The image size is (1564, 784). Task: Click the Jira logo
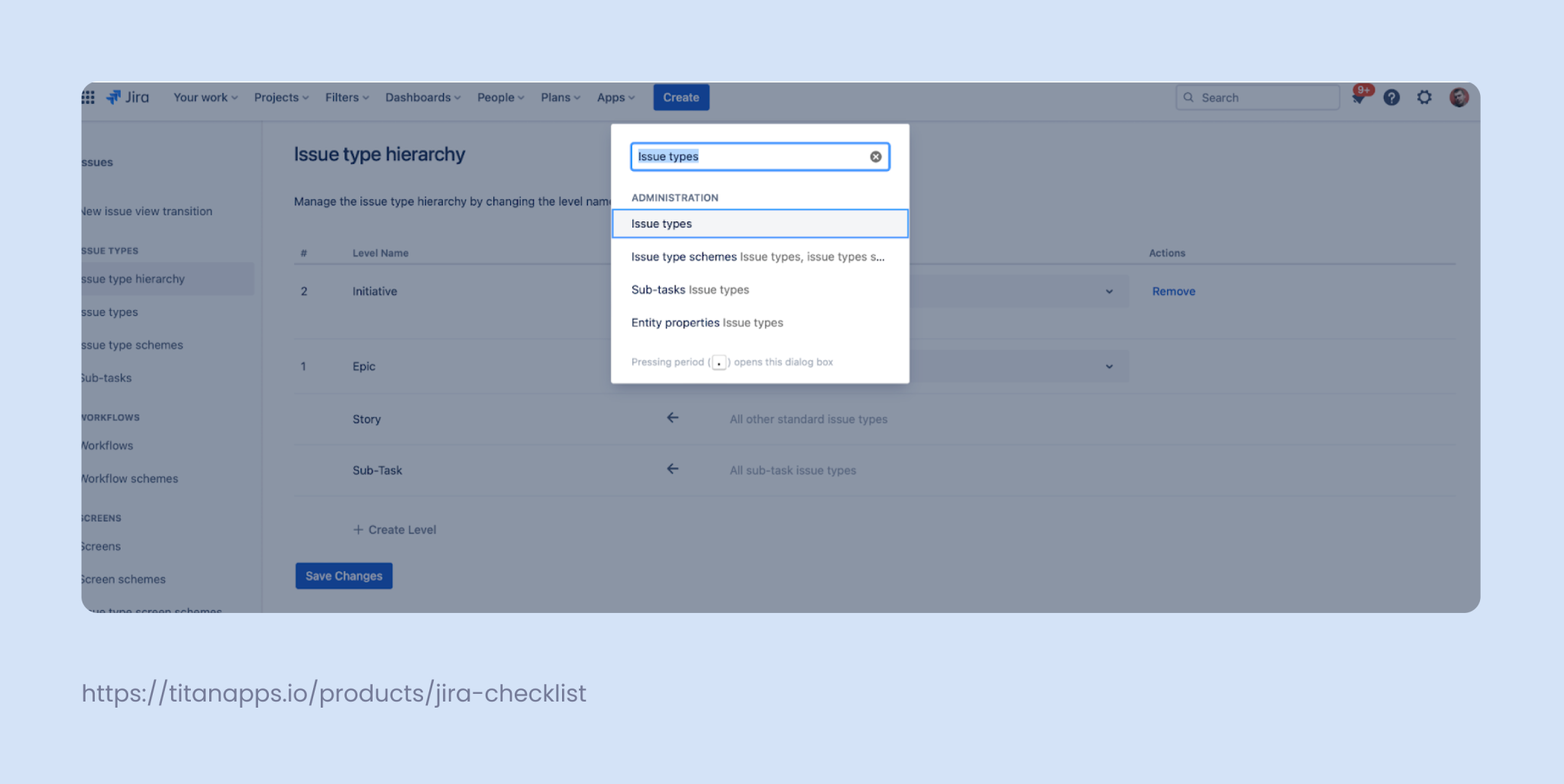click(x=127, y=97)
